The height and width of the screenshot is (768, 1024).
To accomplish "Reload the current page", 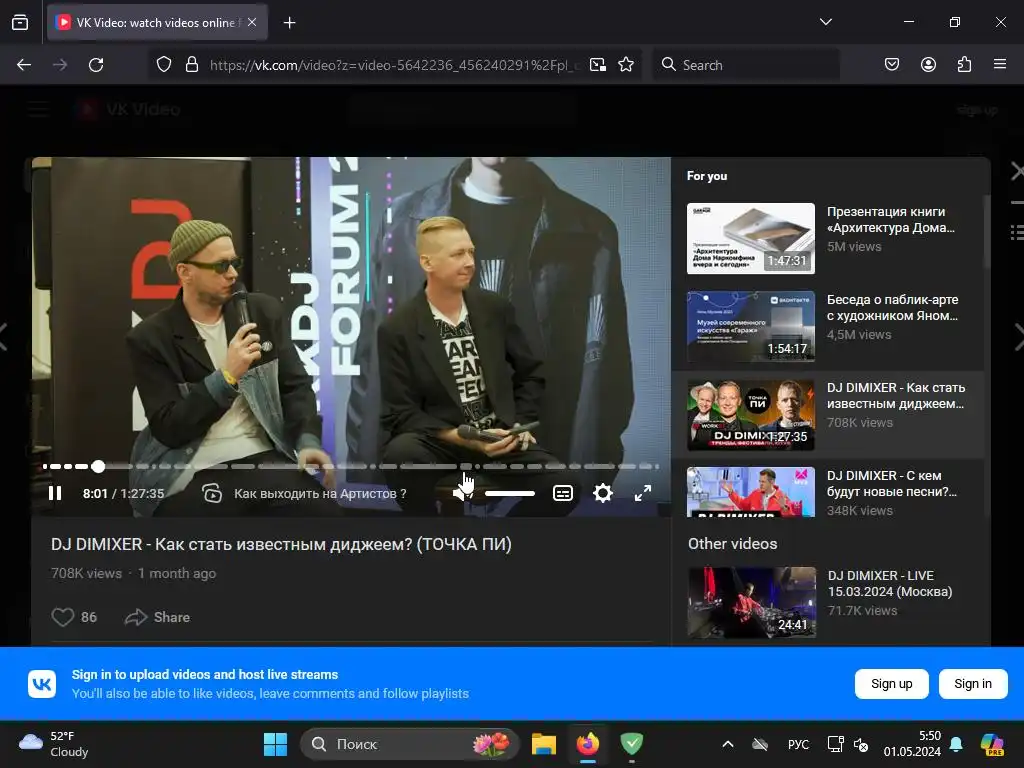I will click(96, 65).
